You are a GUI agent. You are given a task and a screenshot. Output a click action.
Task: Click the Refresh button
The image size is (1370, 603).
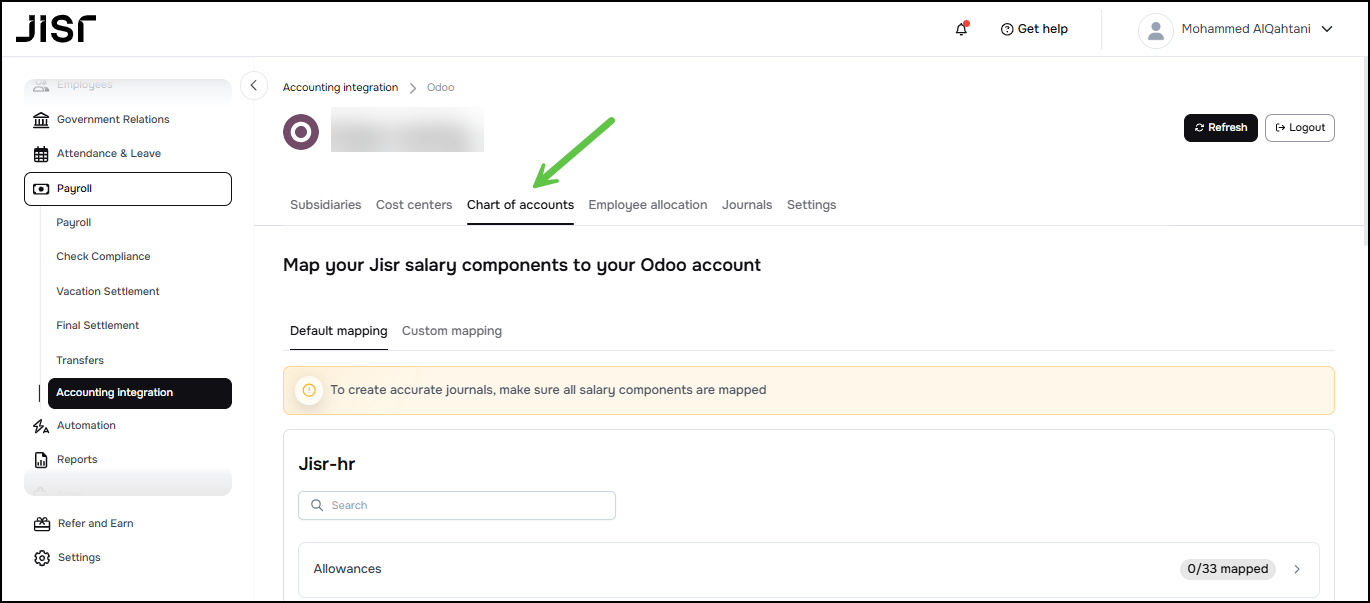tap(1220, 128)
